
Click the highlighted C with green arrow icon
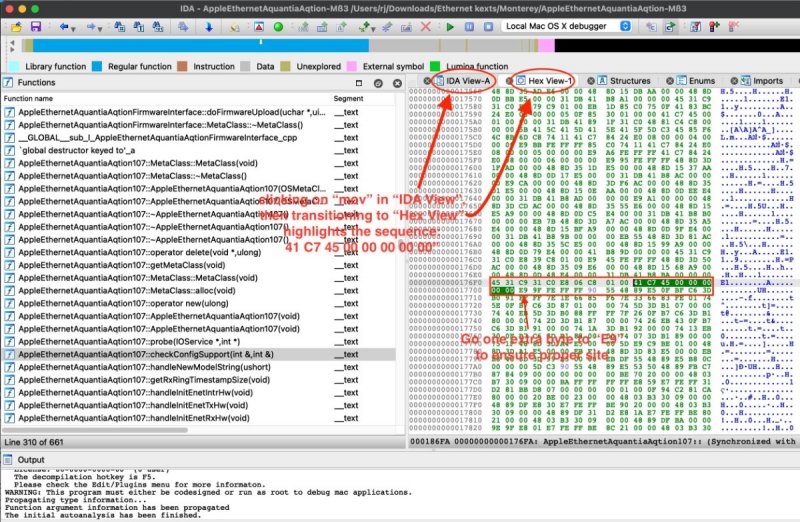point(670,27)
